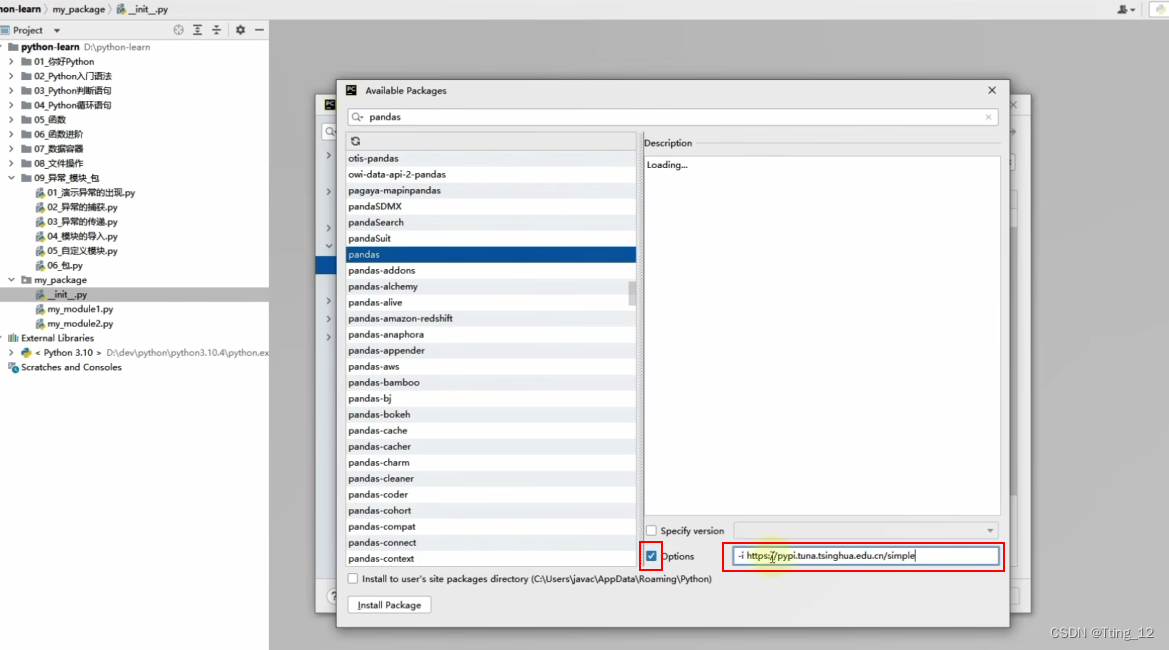Screen dimensions: 1169x650
Task: Enable the Specify version checkbox
Action: 652,531
